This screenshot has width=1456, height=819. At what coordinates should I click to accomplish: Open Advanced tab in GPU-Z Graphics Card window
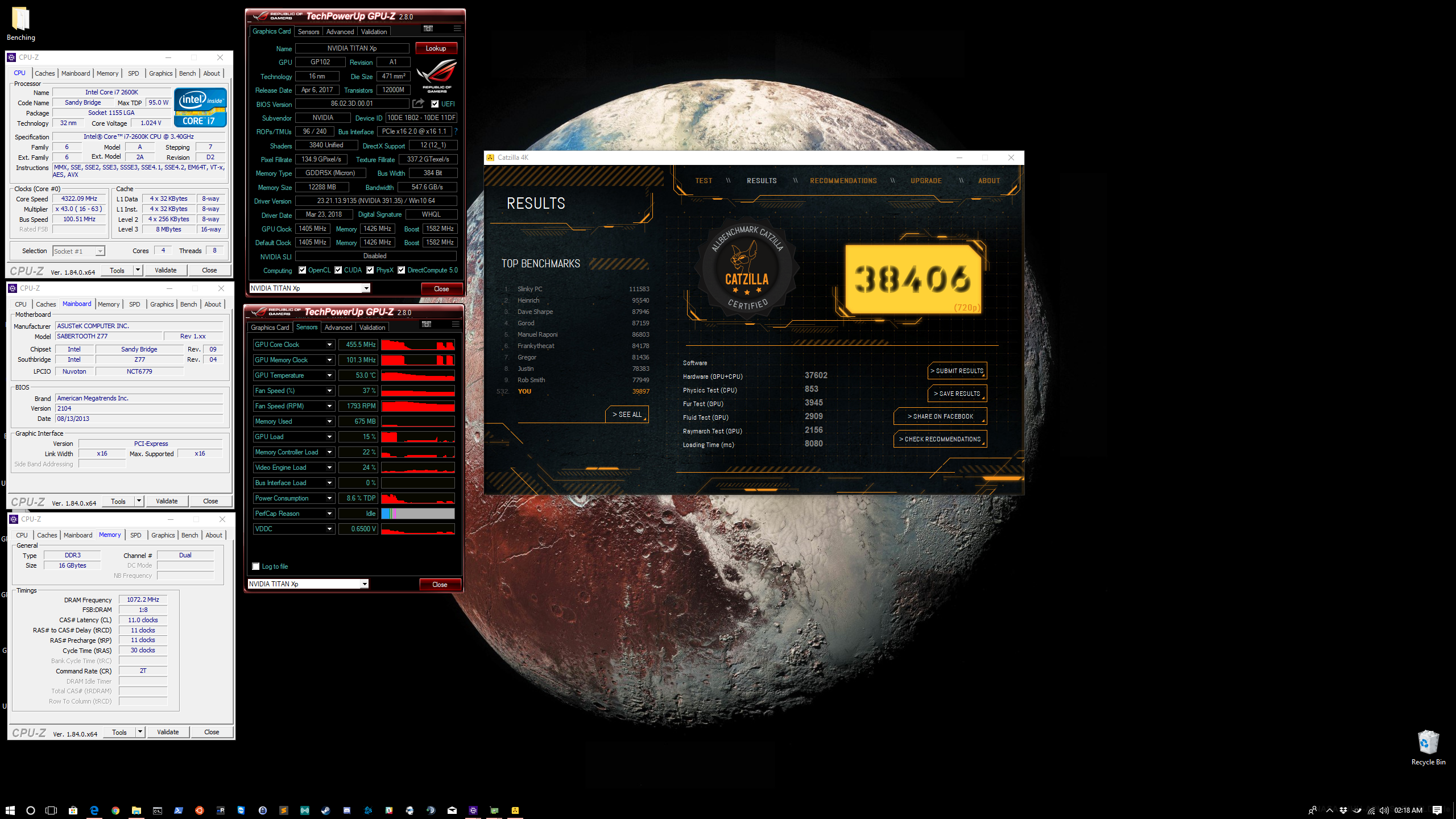340,32
